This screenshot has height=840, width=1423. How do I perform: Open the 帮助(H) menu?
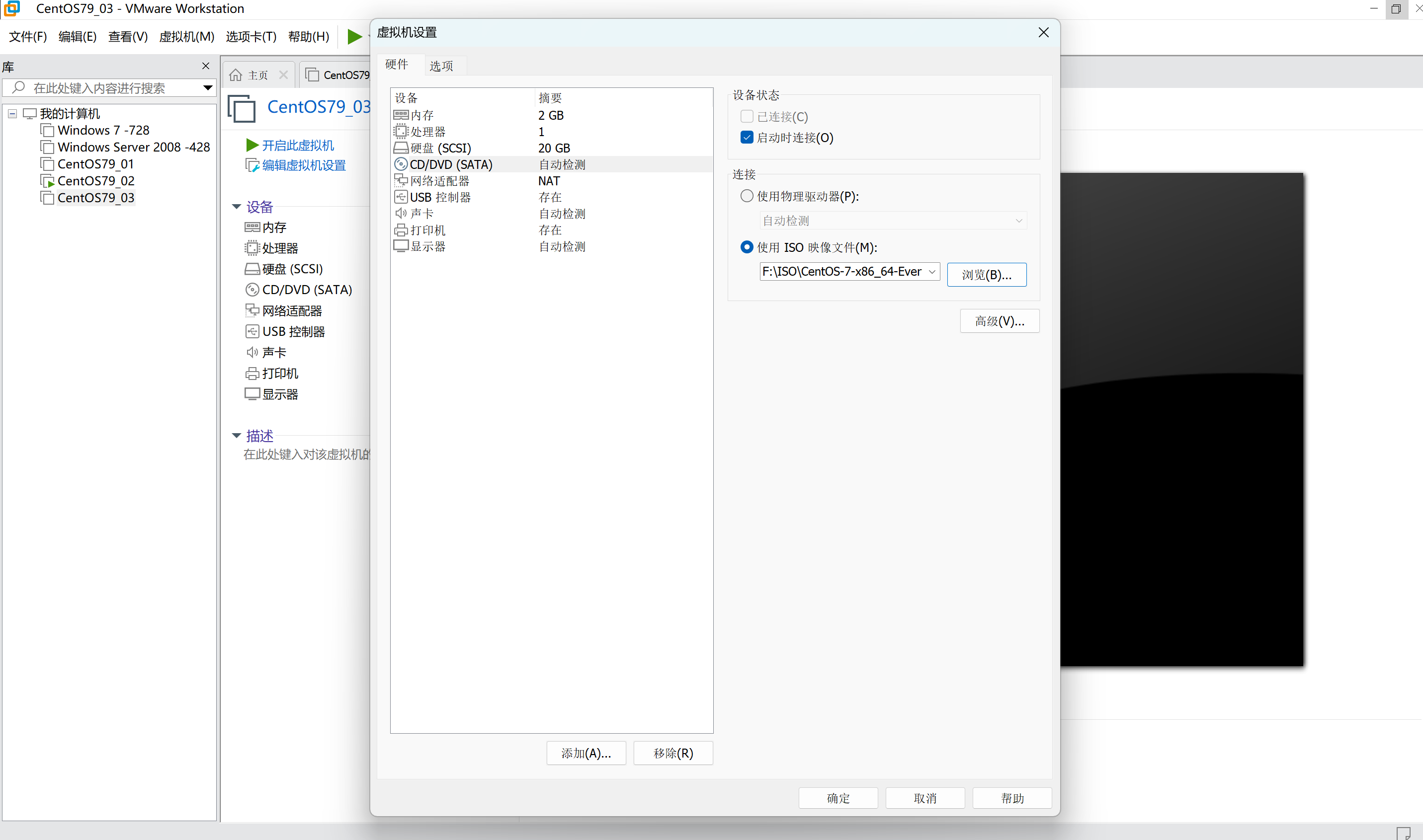pyautogui.click(x=309, y=37)
